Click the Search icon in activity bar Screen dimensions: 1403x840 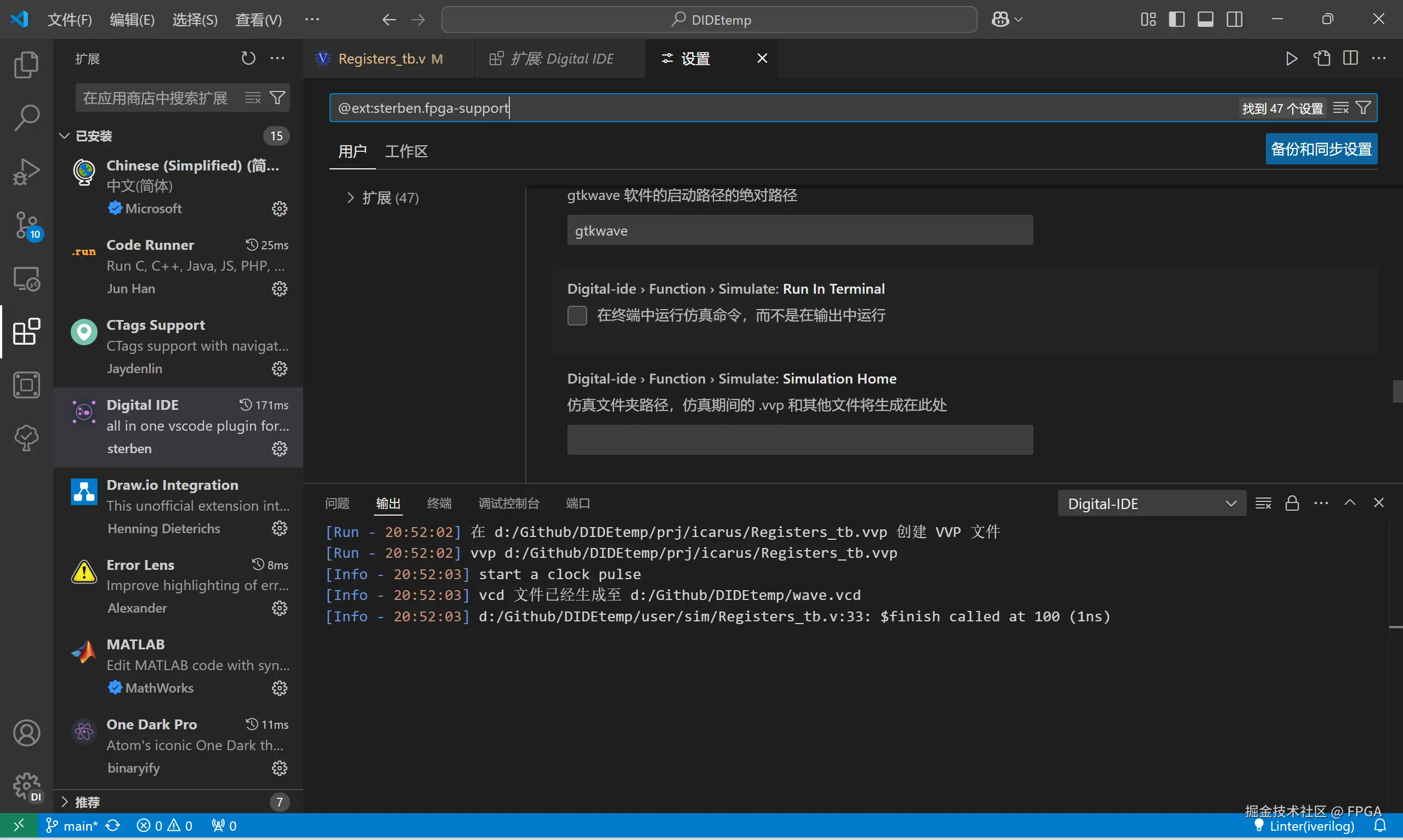click(26, 118)
